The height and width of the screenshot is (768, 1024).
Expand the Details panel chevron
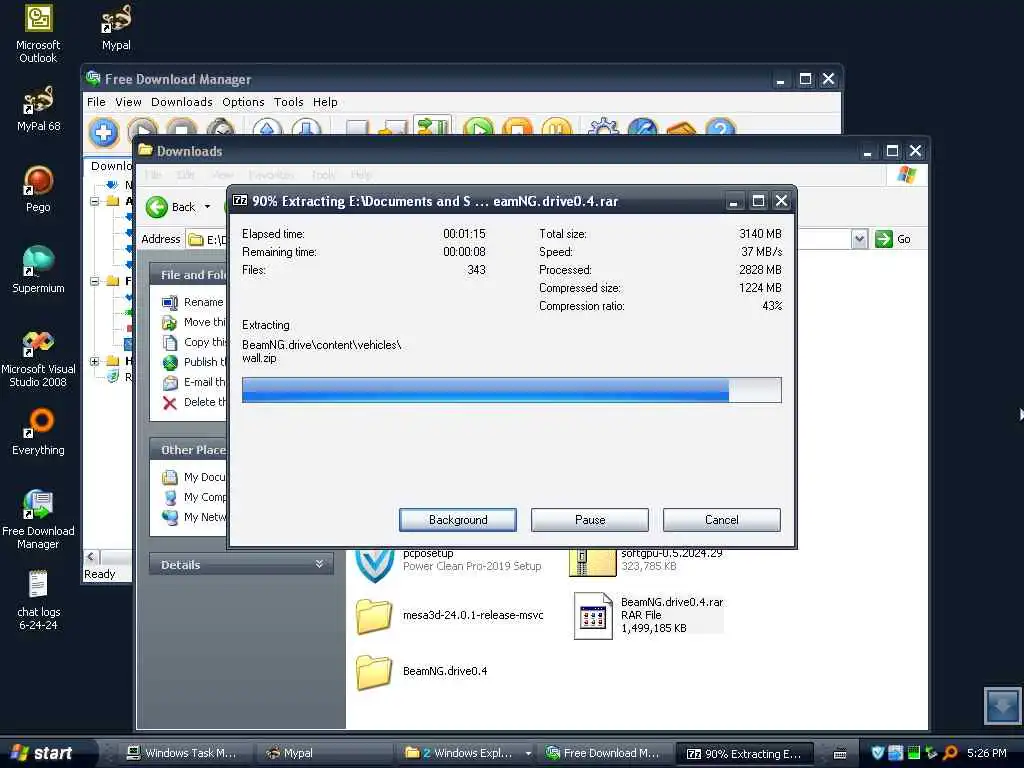click(319, 564)
